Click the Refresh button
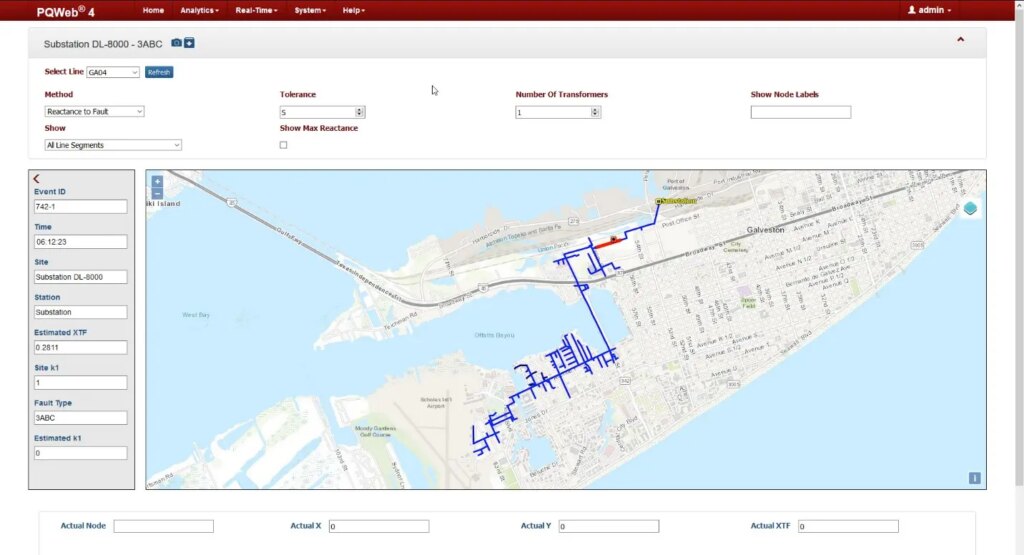Image resolution: width=1024 pixels, height=555 pixels. pos(159,72)
